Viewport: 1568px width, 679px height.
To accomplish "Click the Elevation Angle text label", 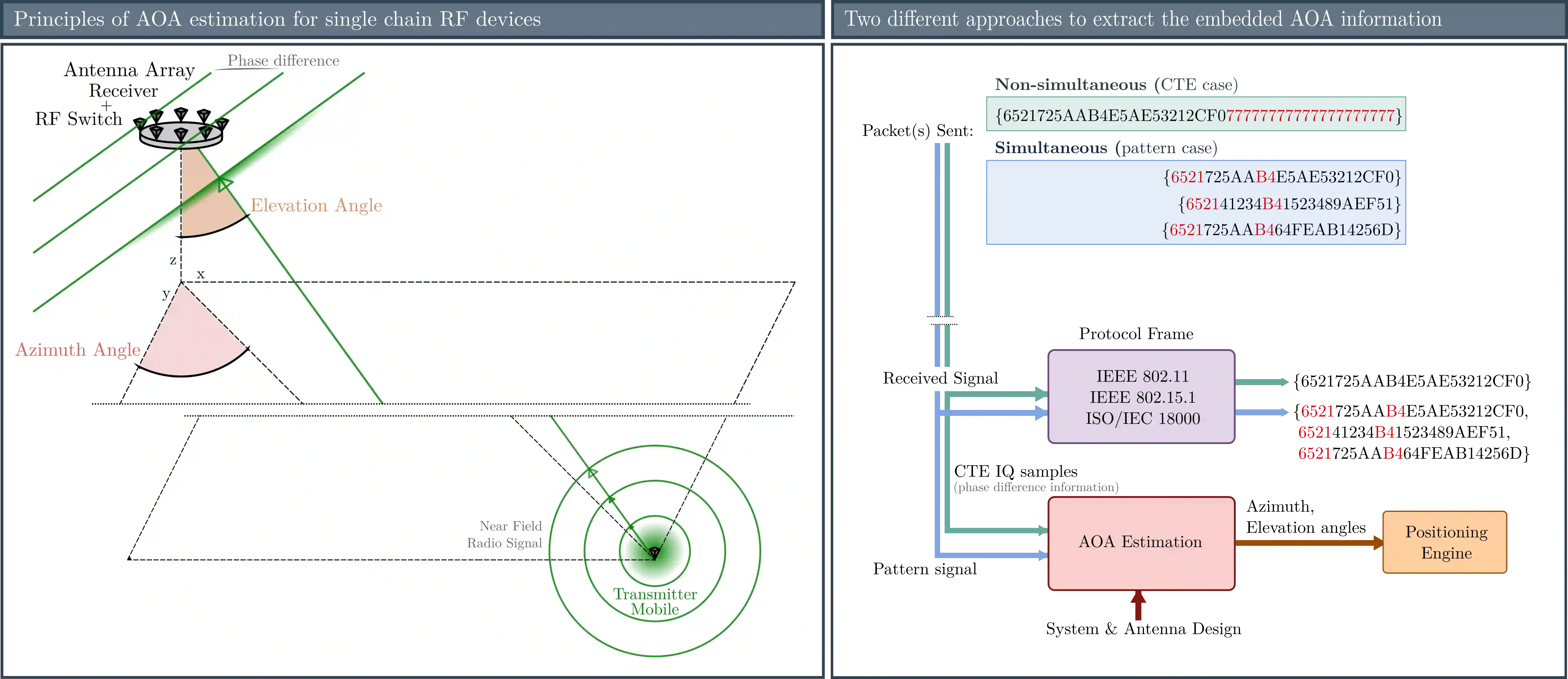I will (316, 206).
